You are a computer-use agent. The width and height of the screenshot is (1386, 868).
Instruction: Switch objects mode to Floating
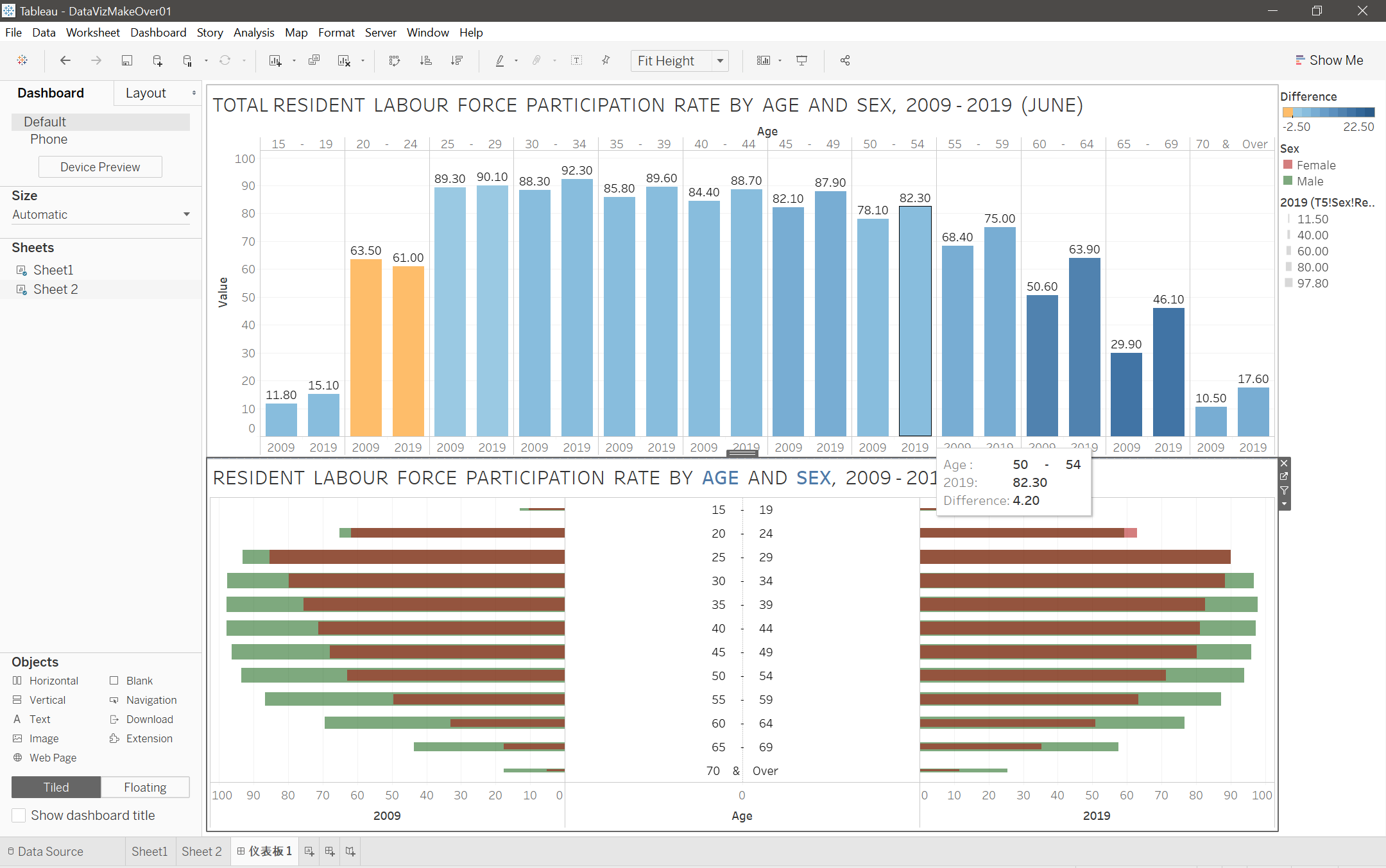click(145, 787)
